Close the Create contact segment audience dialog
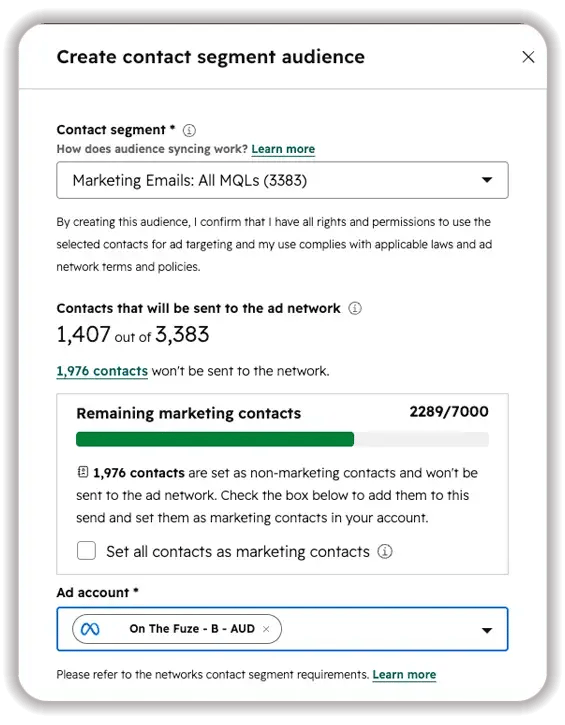 click(528, 57)
